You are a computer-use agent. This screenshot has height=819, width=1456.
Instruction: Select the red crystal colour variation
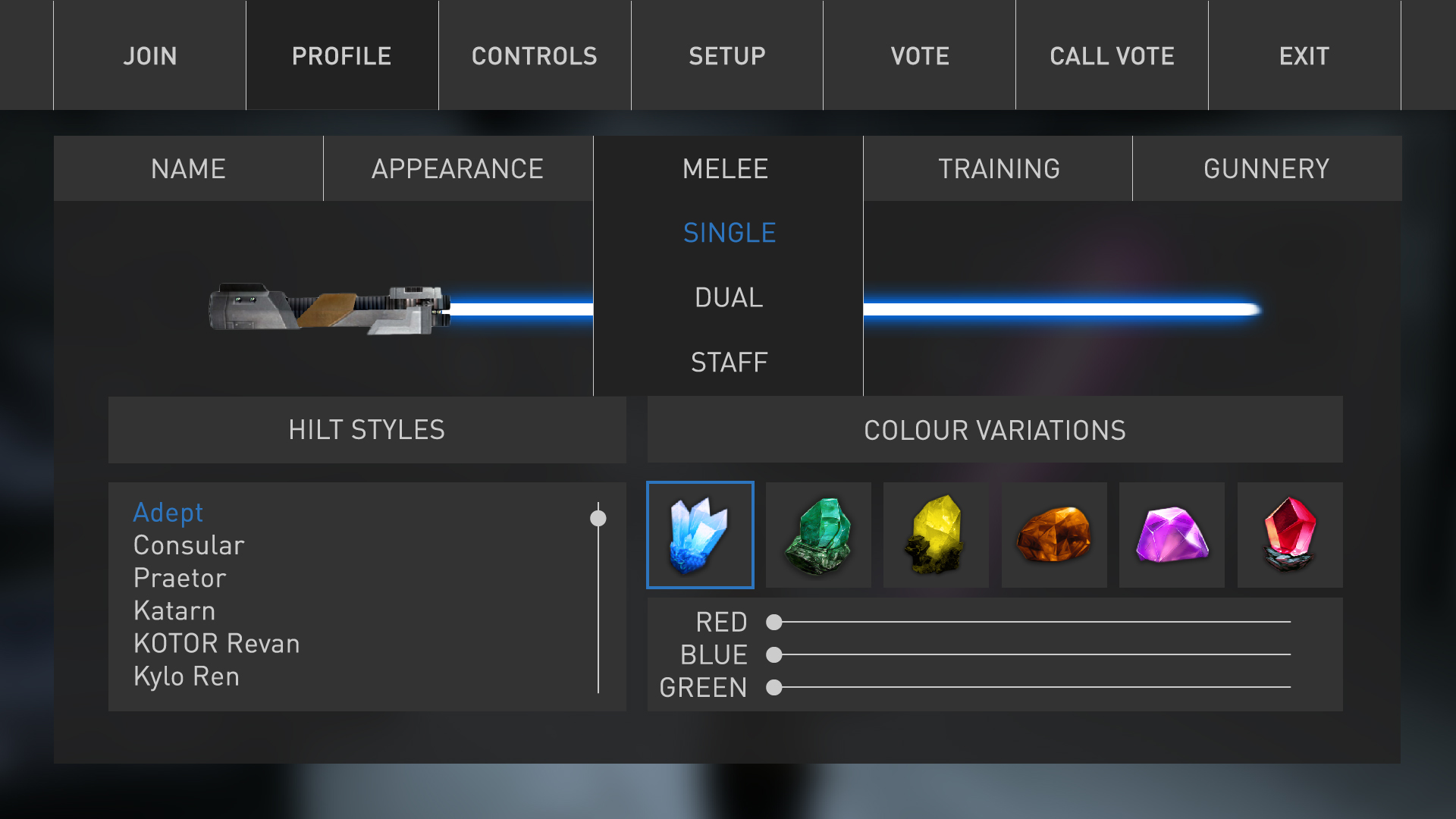pos(1289,534)
